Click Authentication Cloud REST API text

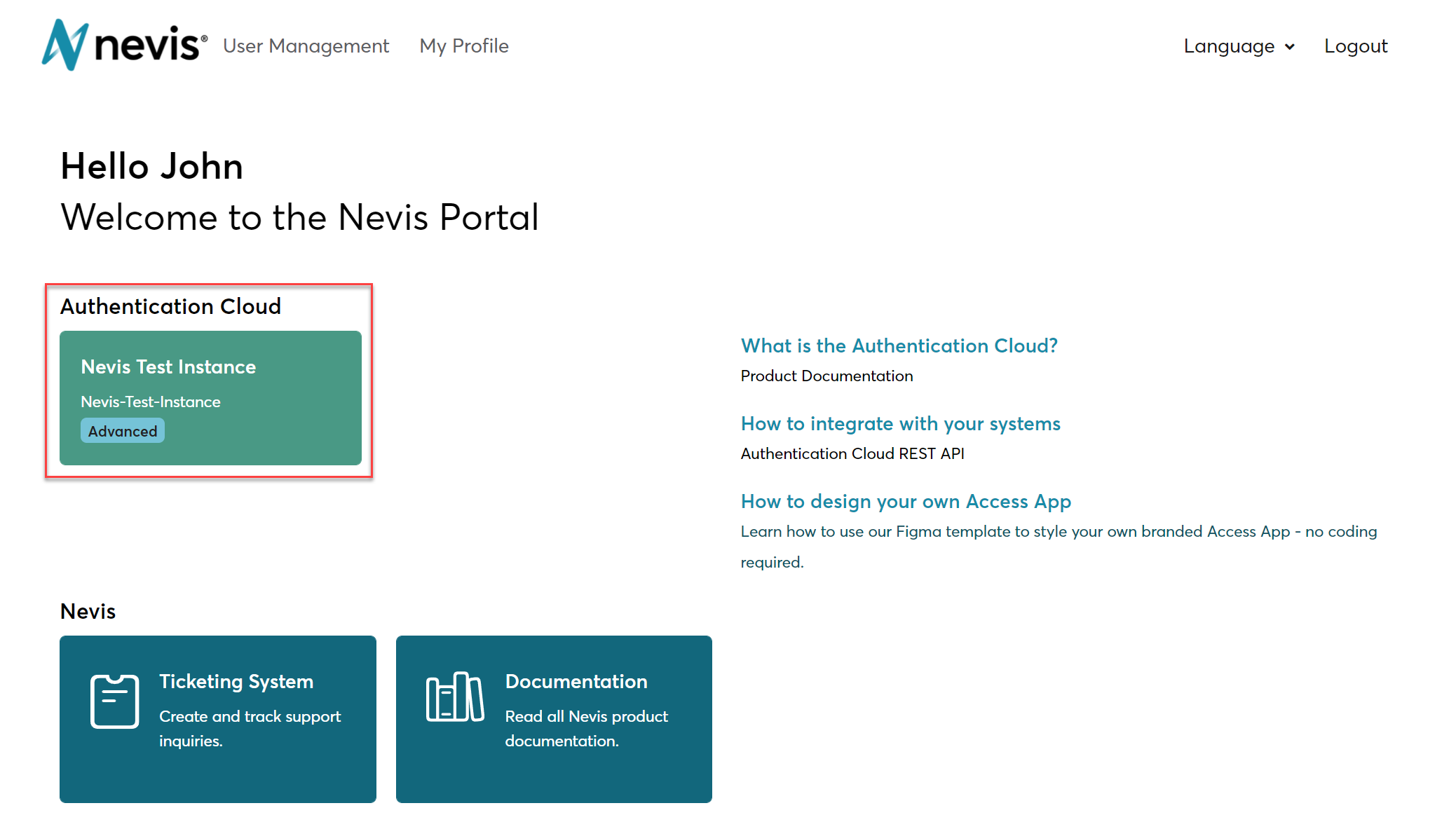(852, 453)
